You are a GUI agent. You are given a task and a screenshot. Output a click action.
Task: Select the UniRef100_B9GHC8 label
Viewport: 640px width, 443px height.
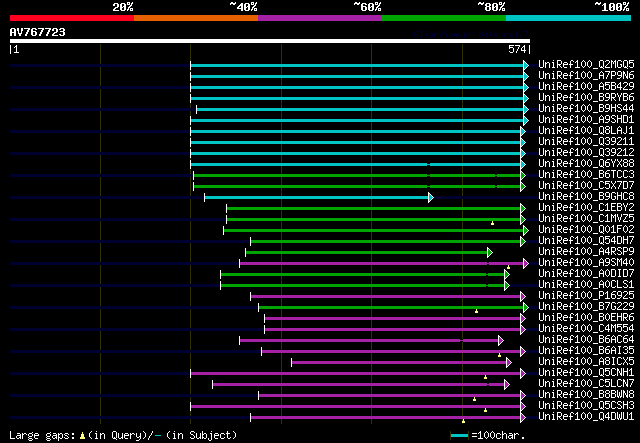point(586,197)
